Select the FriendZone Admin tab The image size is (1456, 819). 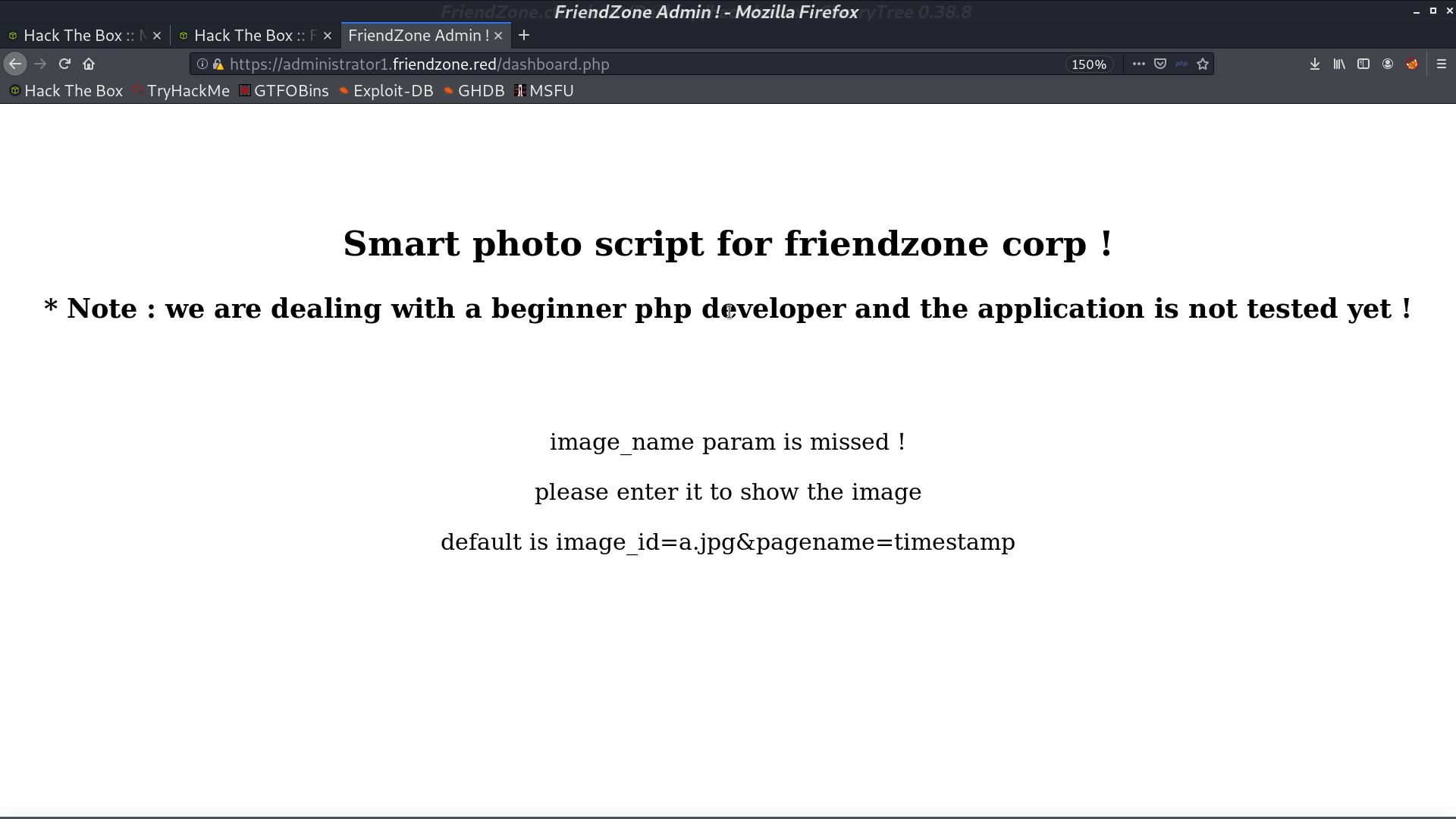pos(420,35)
